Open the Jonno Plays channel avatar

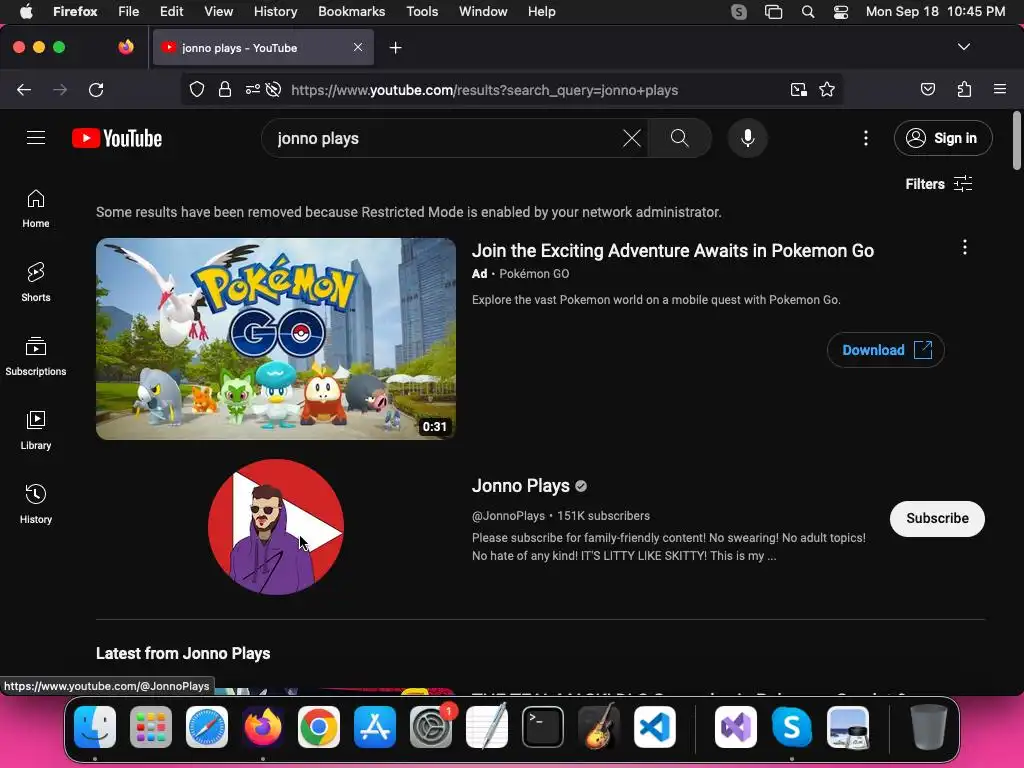276,526
